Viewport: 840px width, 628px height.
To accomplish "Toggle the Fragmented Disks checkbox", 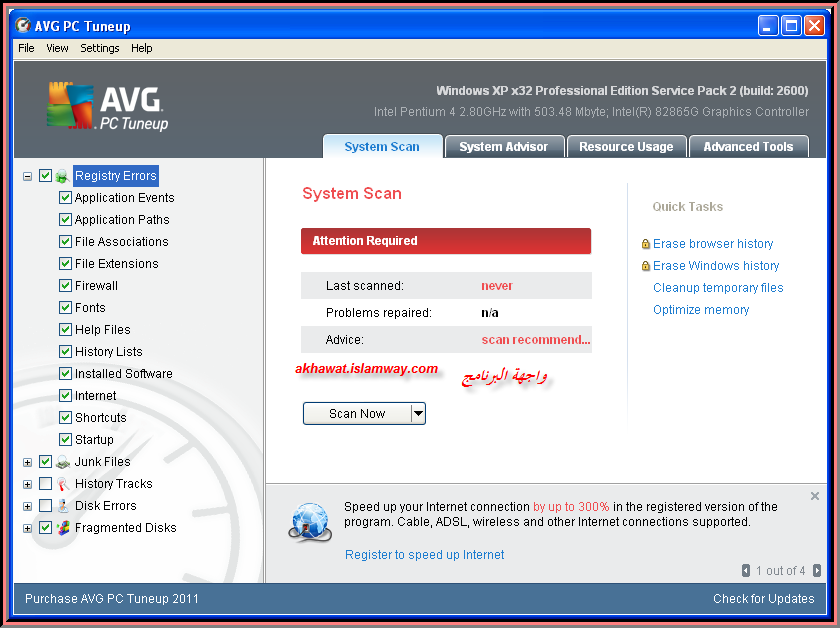I will [x=46, y=528].
